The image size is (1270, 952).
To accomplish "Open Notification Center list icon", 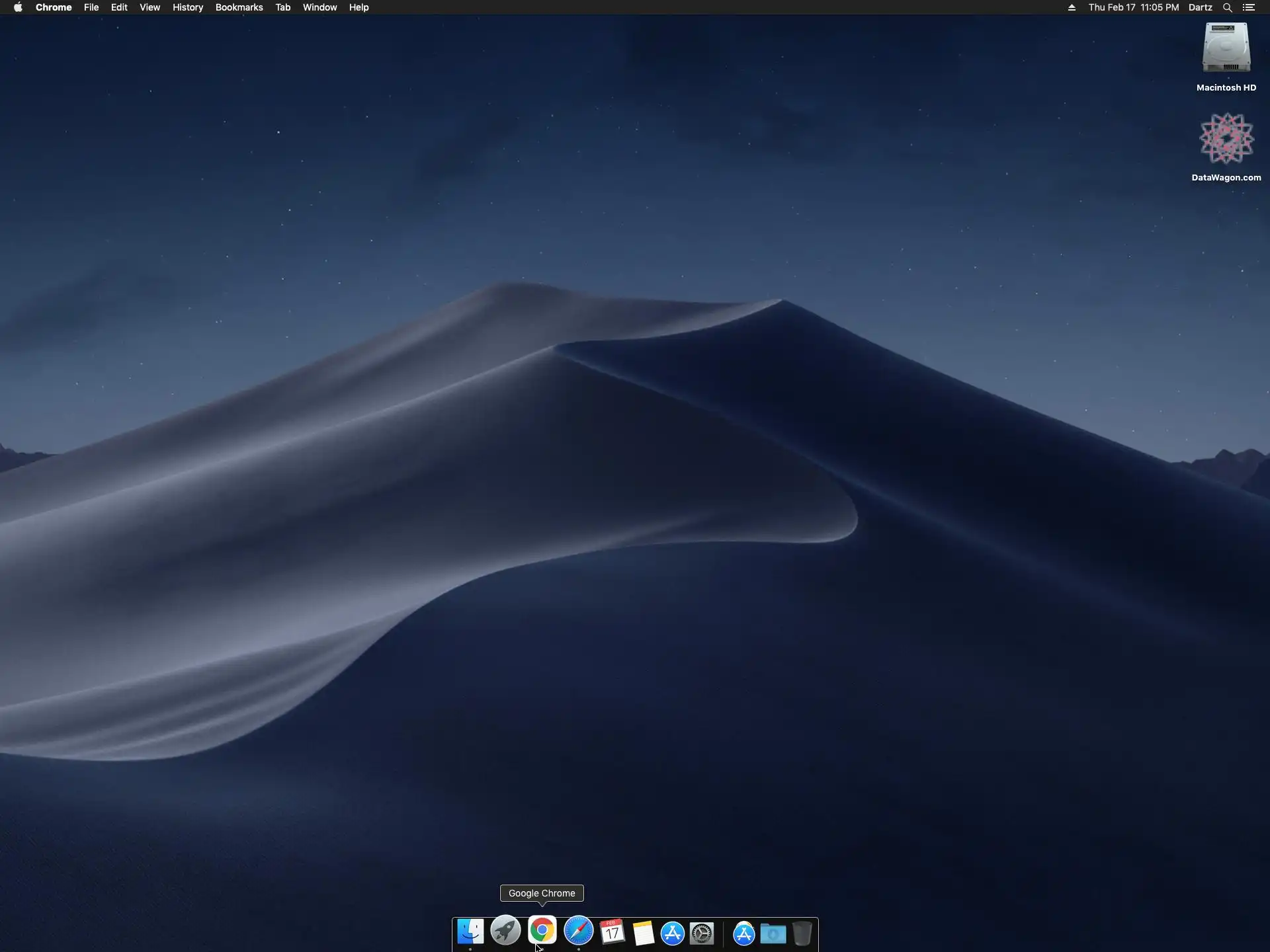I will pos(1249,7).
